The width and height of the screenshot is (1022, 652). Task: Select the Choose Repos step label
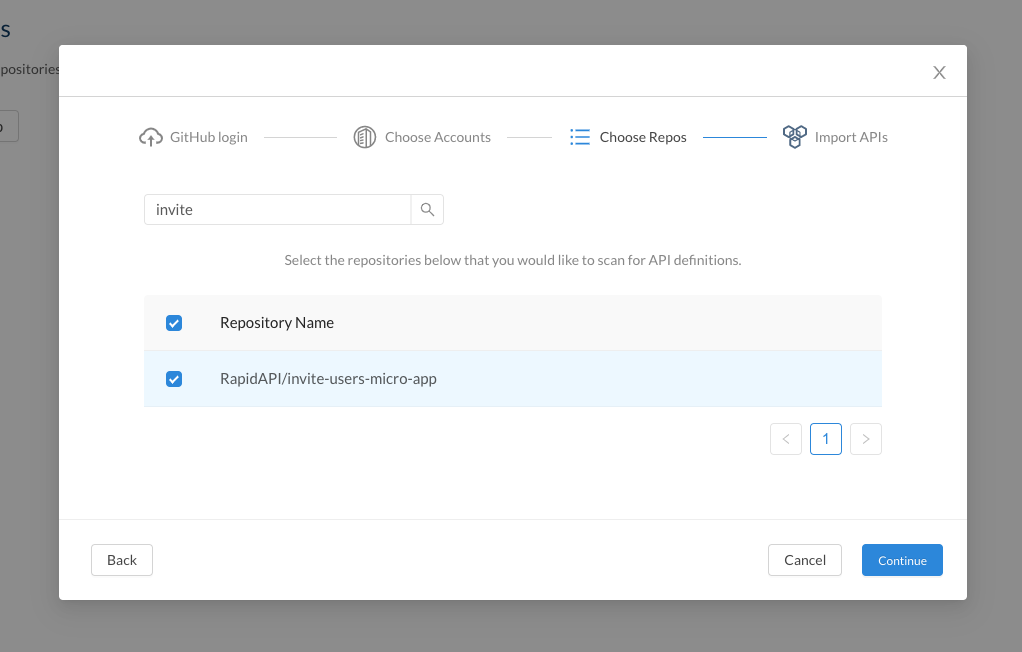(643, 137)
